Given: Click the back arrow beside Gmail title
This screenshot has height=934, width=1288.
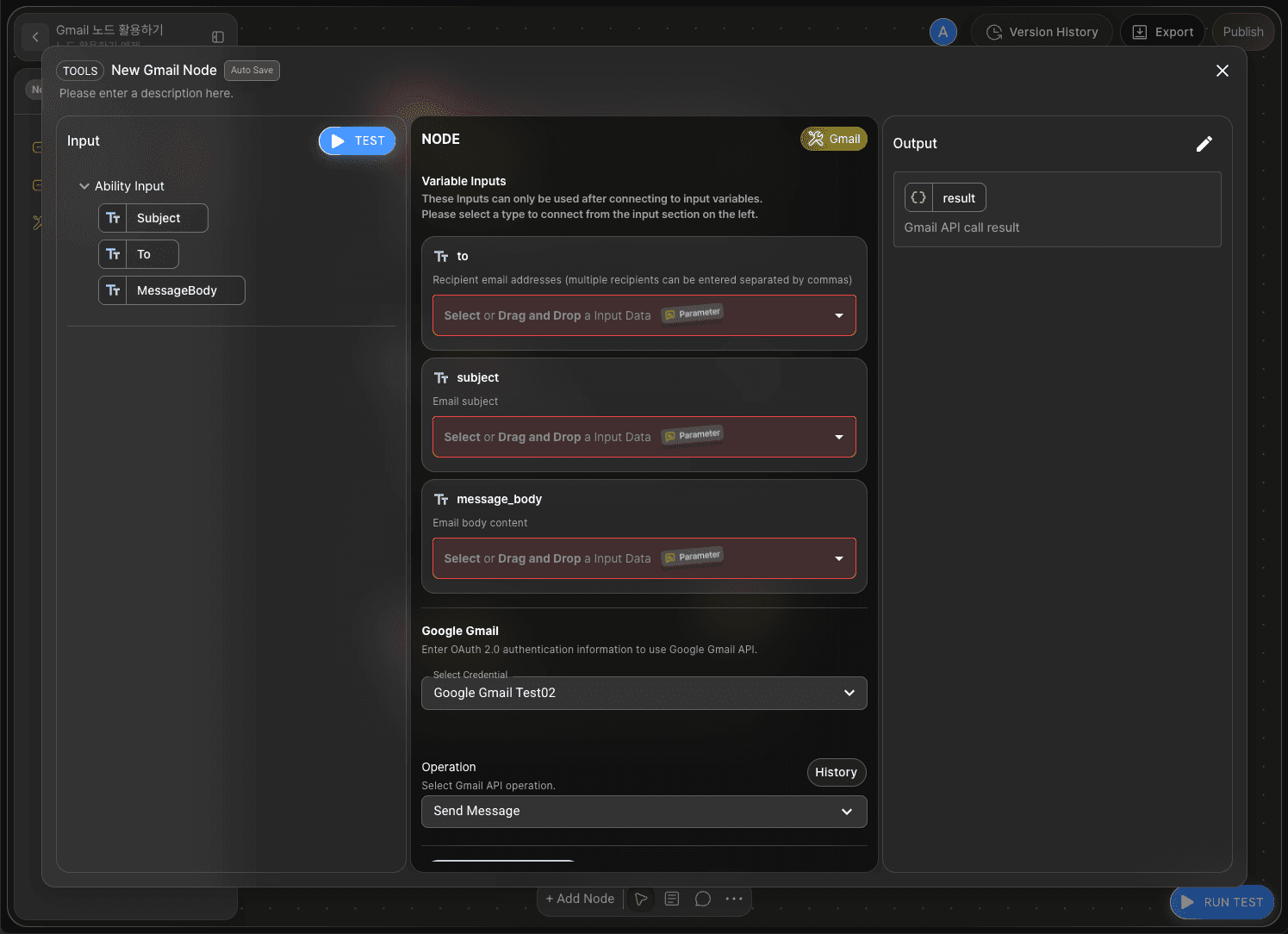Looking at the screenshot, I should pyautogui.click(x=35, y=37).
